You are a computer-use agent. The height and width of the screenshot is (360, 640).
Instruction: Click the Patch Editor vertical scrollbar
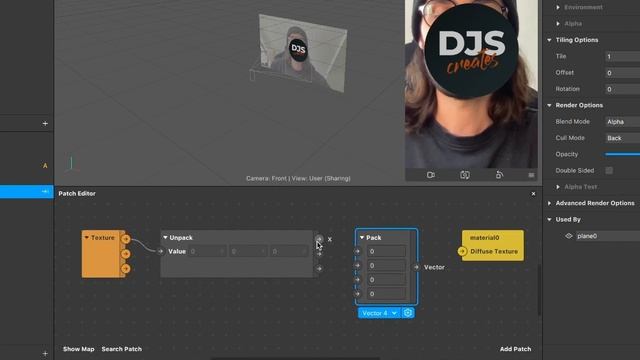click(540, 290)
